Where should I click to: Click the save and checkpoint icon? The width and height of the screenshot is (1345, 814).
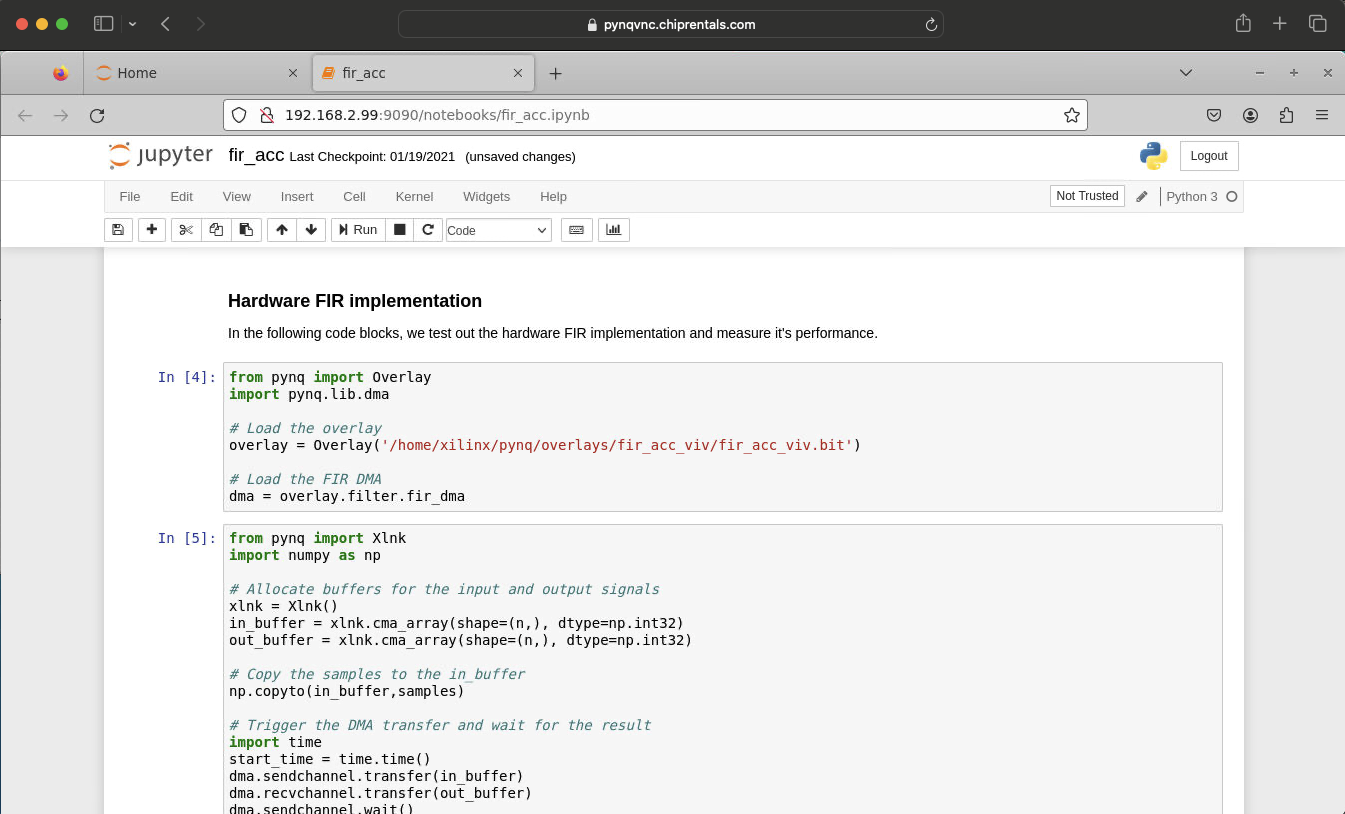click(118, 230)
